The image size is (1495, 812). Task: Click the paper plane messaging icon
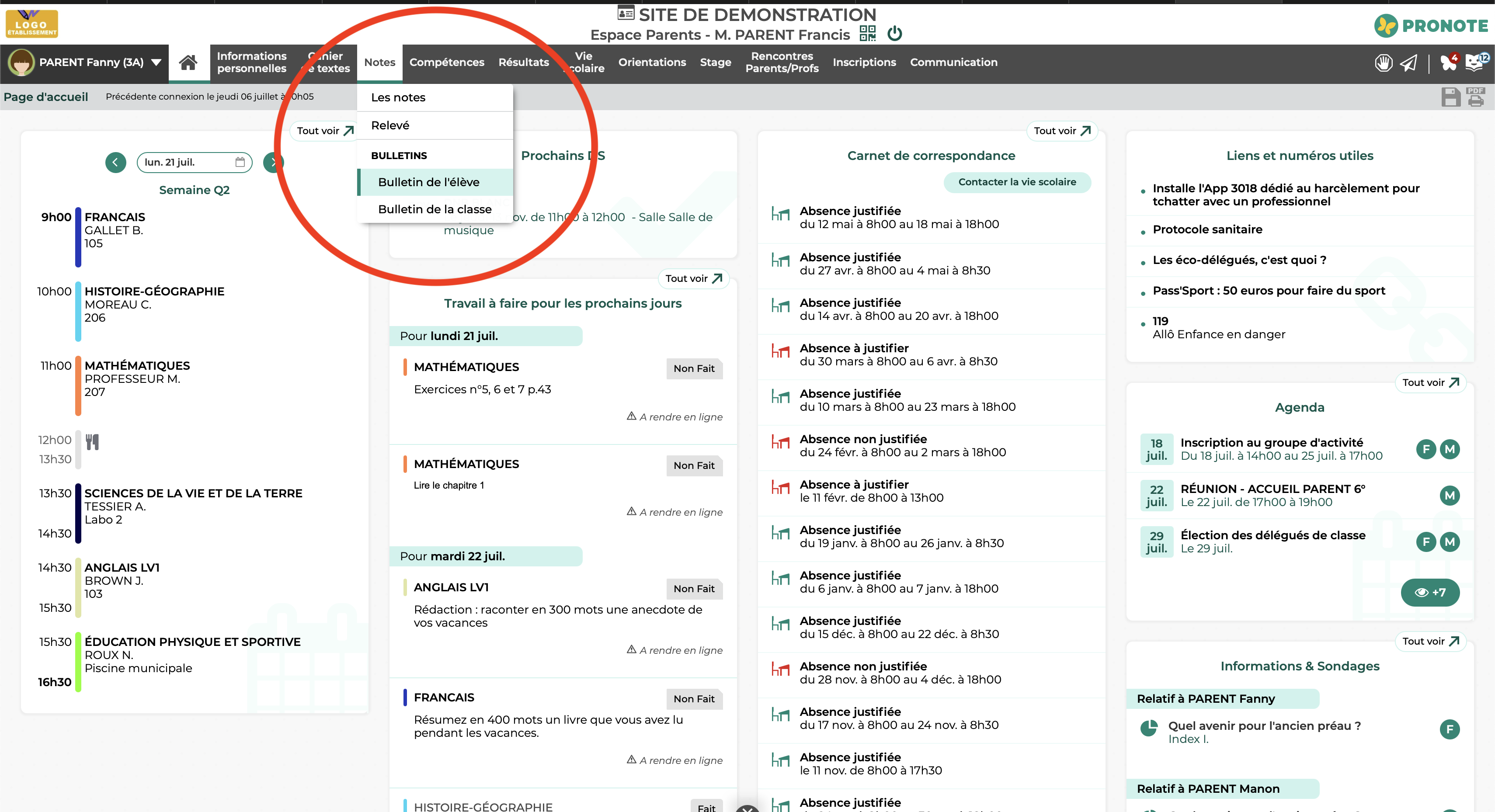click(1408, 62)
